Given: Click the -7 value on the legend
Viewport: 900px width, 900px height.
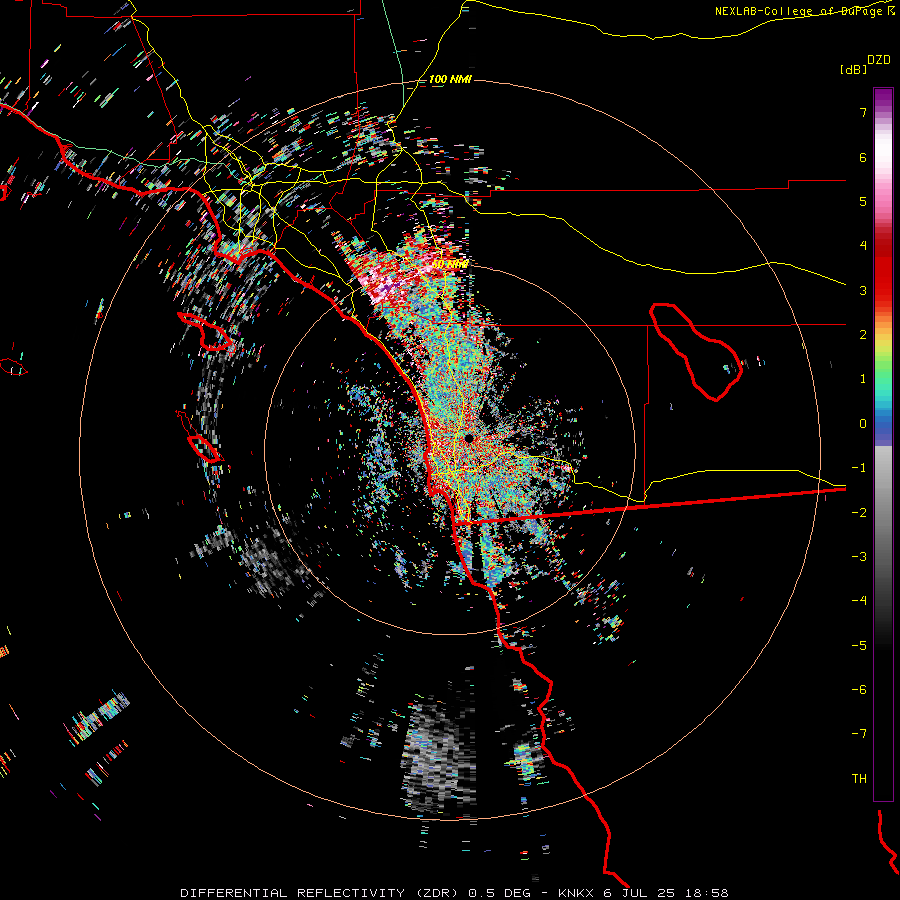Looking at the screenshot, I should pos(859,734).
